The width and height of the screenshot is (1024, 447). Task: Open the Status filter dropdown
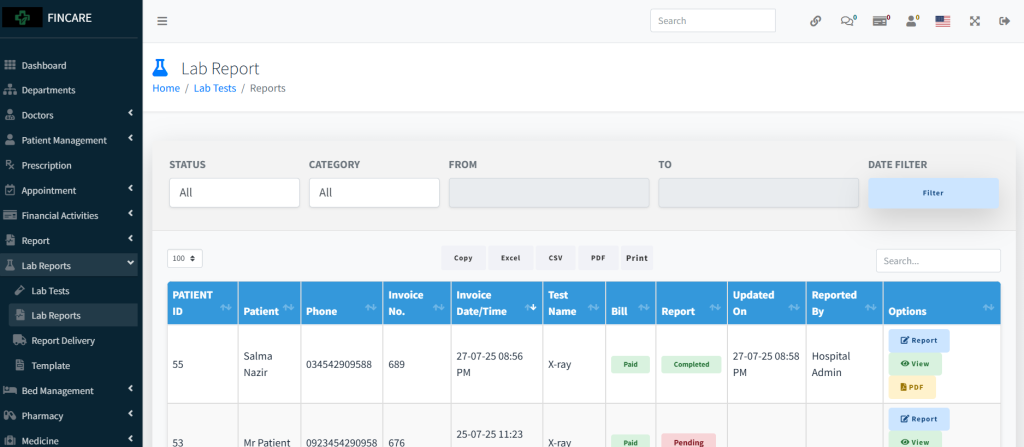pyautogui.click(x=234, y=193)
